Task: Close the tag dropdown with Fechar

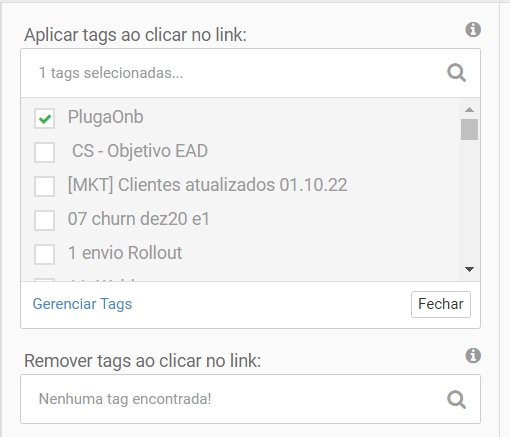Action: (441, 304)
